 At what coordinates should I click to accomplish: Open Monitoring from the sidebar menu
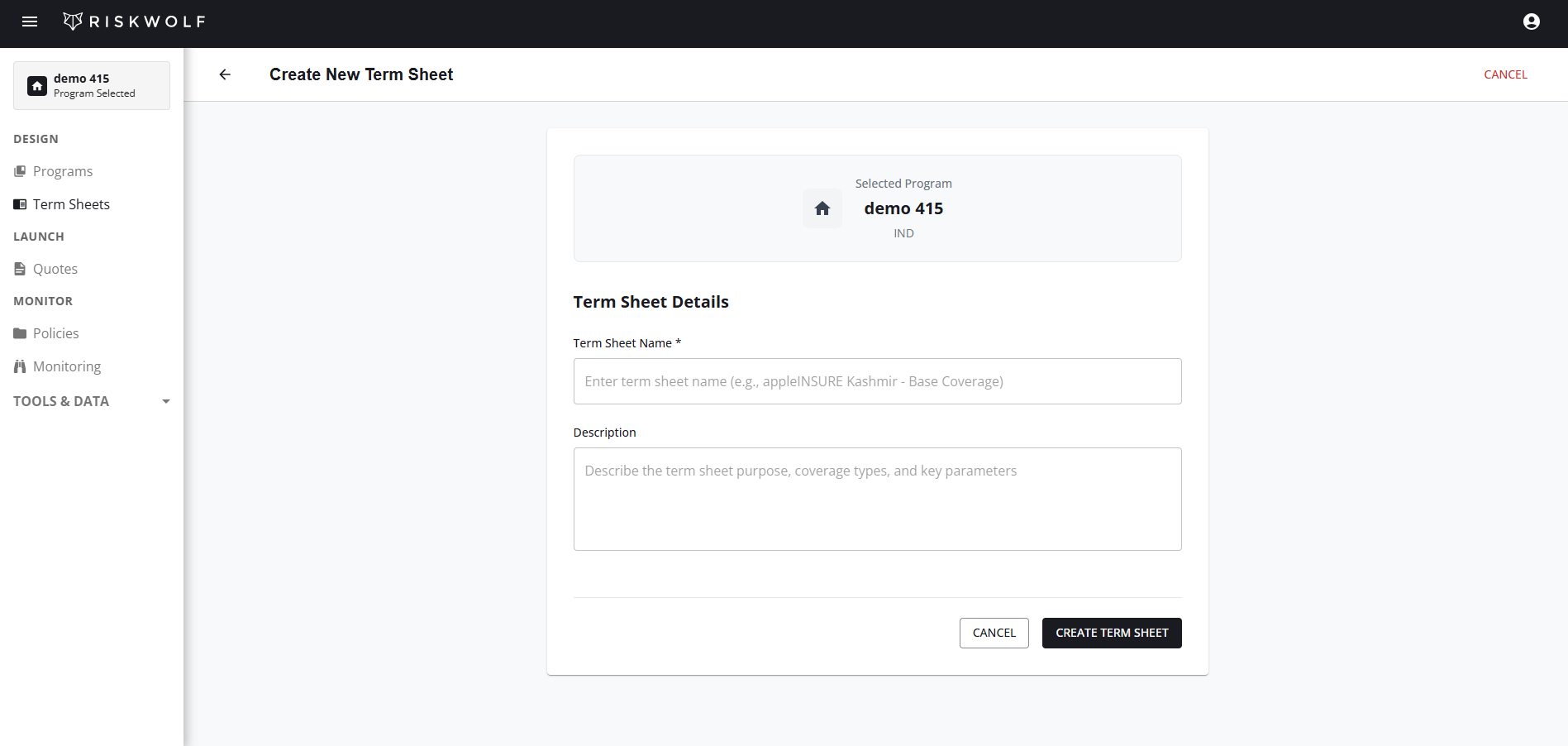pyautogui.click(x=67, y=366)
